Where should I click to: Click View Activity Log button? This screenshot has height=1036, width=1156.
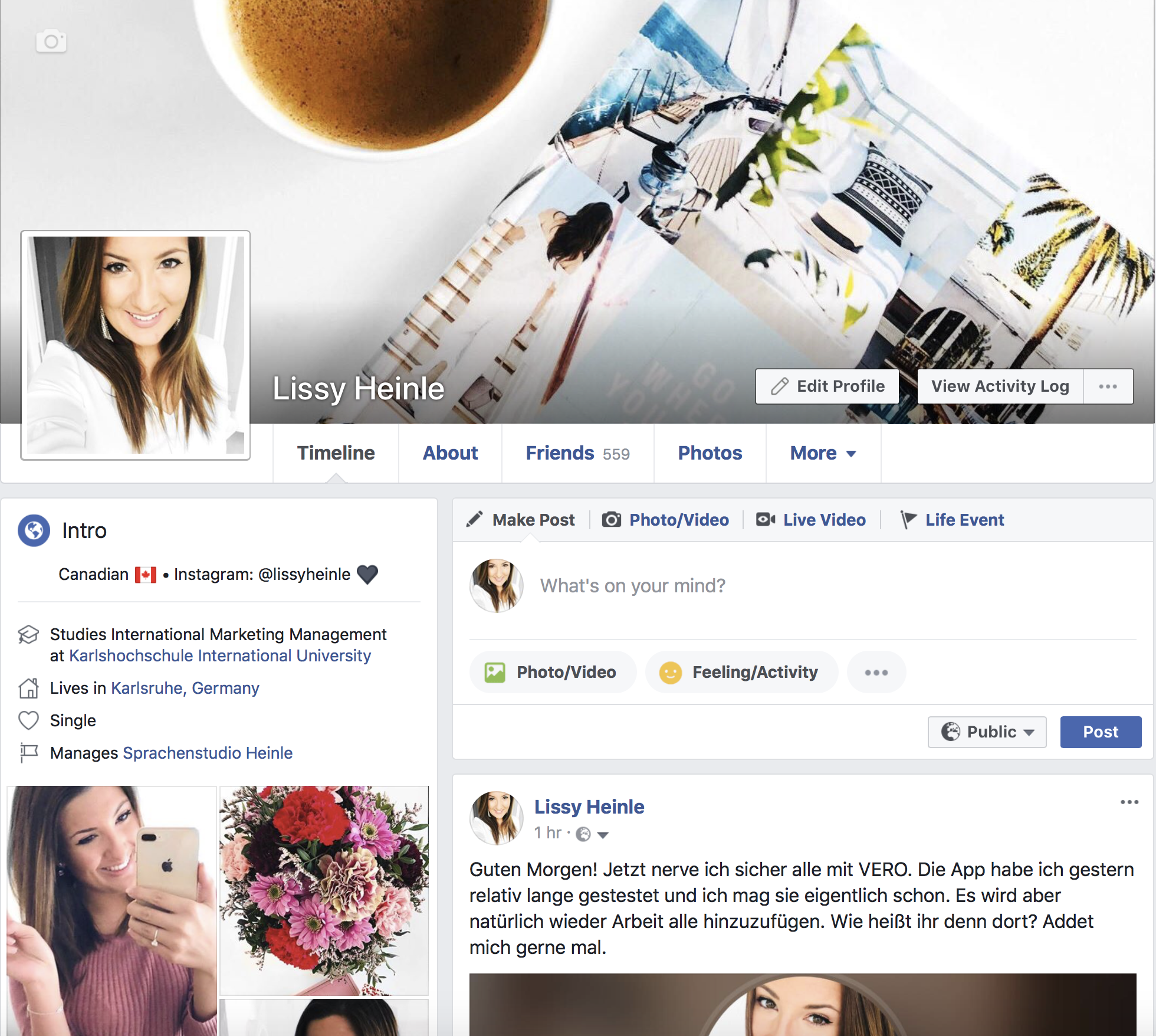pos(1000,386)
